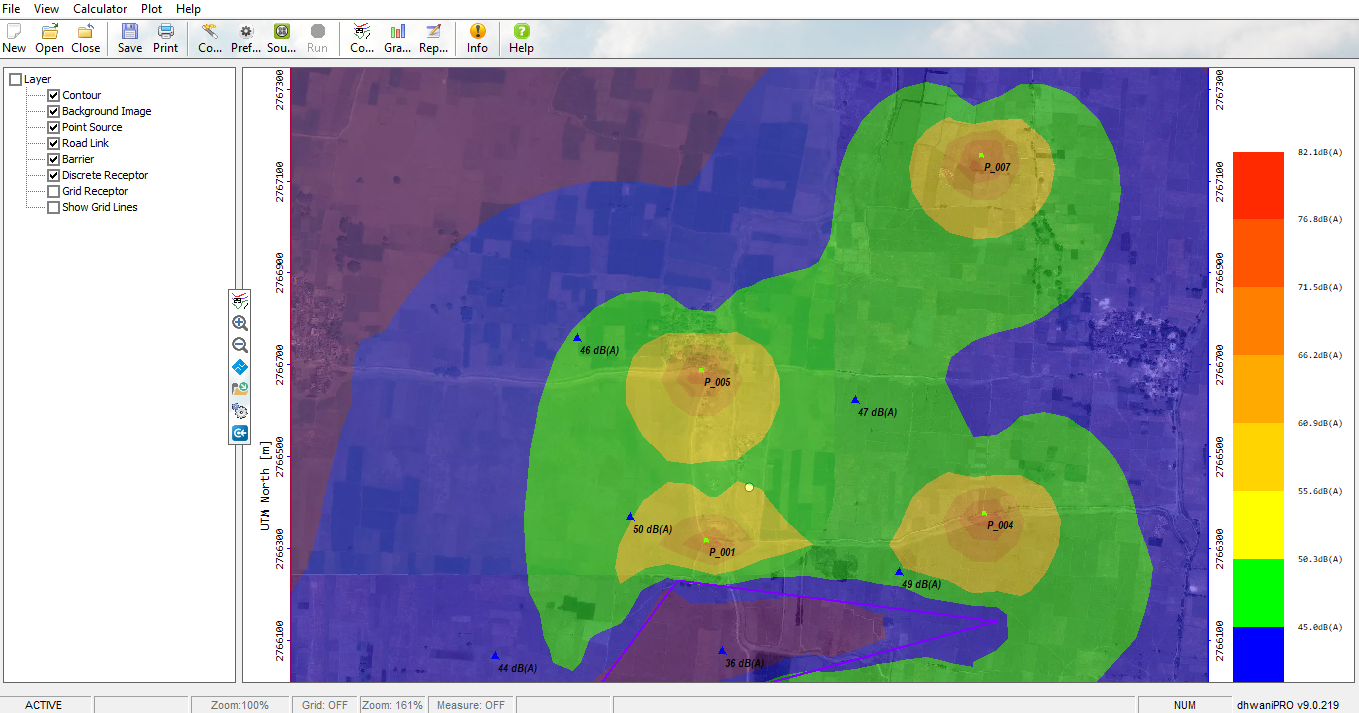Select point source P_004 on the map

coord(984,514)
